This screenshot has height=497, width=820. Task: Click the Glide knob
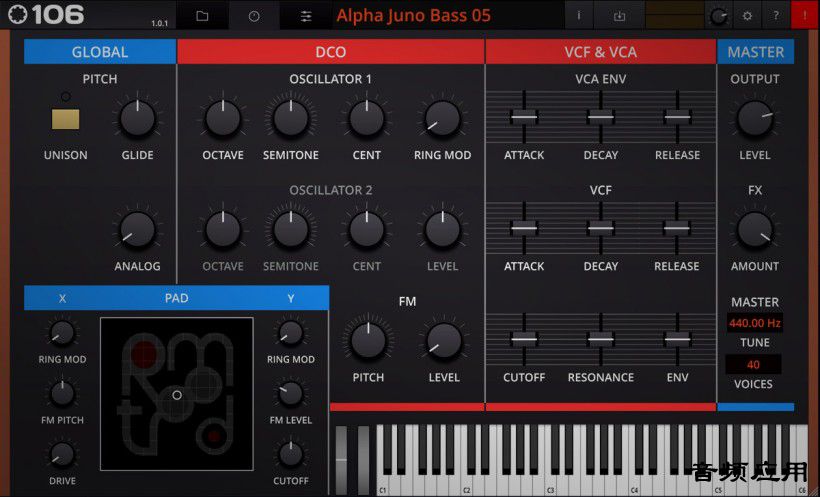click(138, 119)
